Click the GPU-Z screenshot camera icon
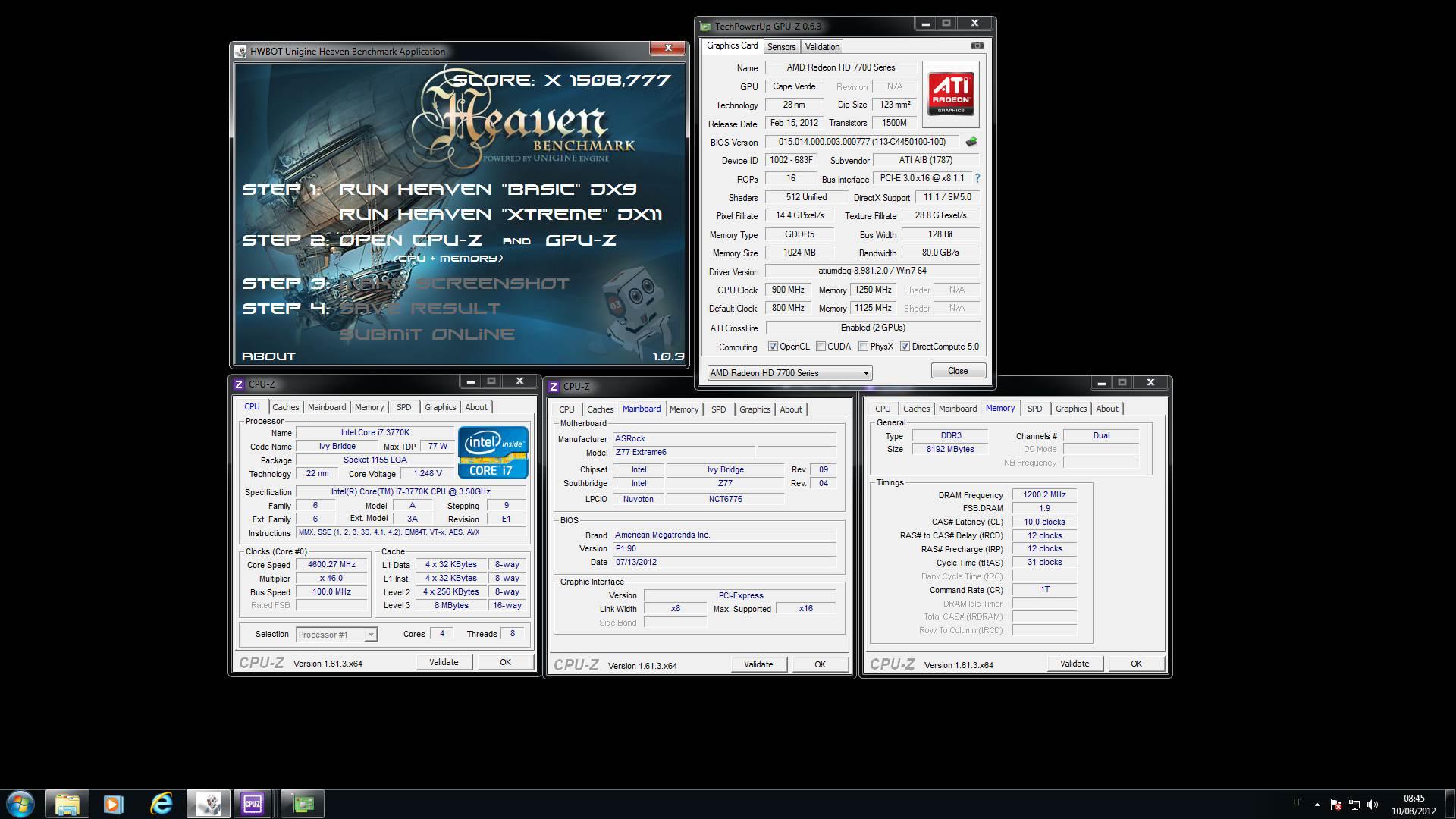This screenshot has width=1456, height=819. (x=977, y=45)
